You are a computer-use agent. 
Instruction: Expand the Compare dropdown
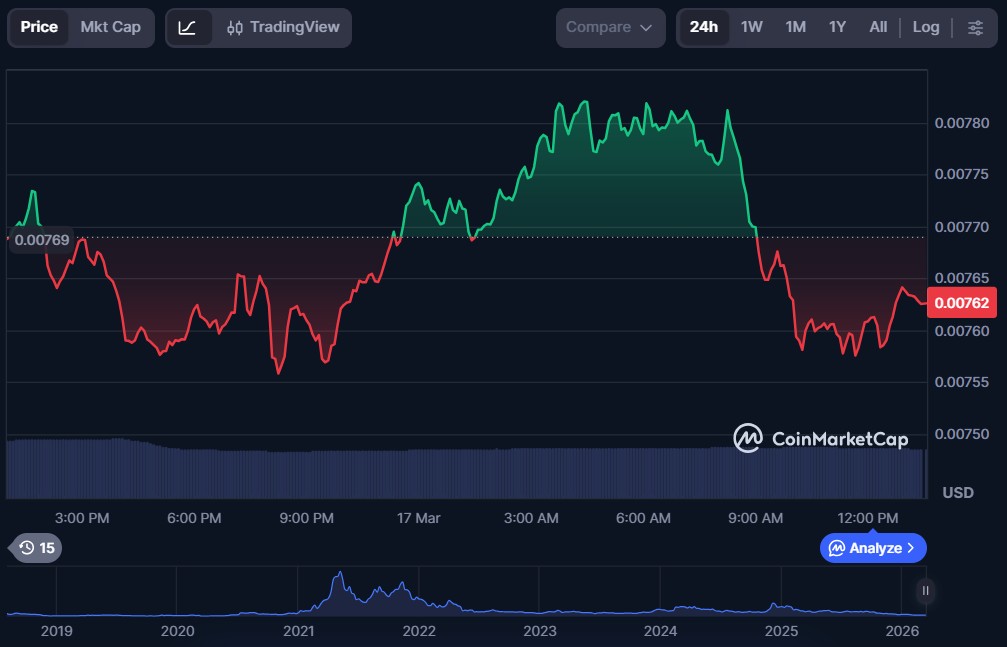click(x=610, y=27)
